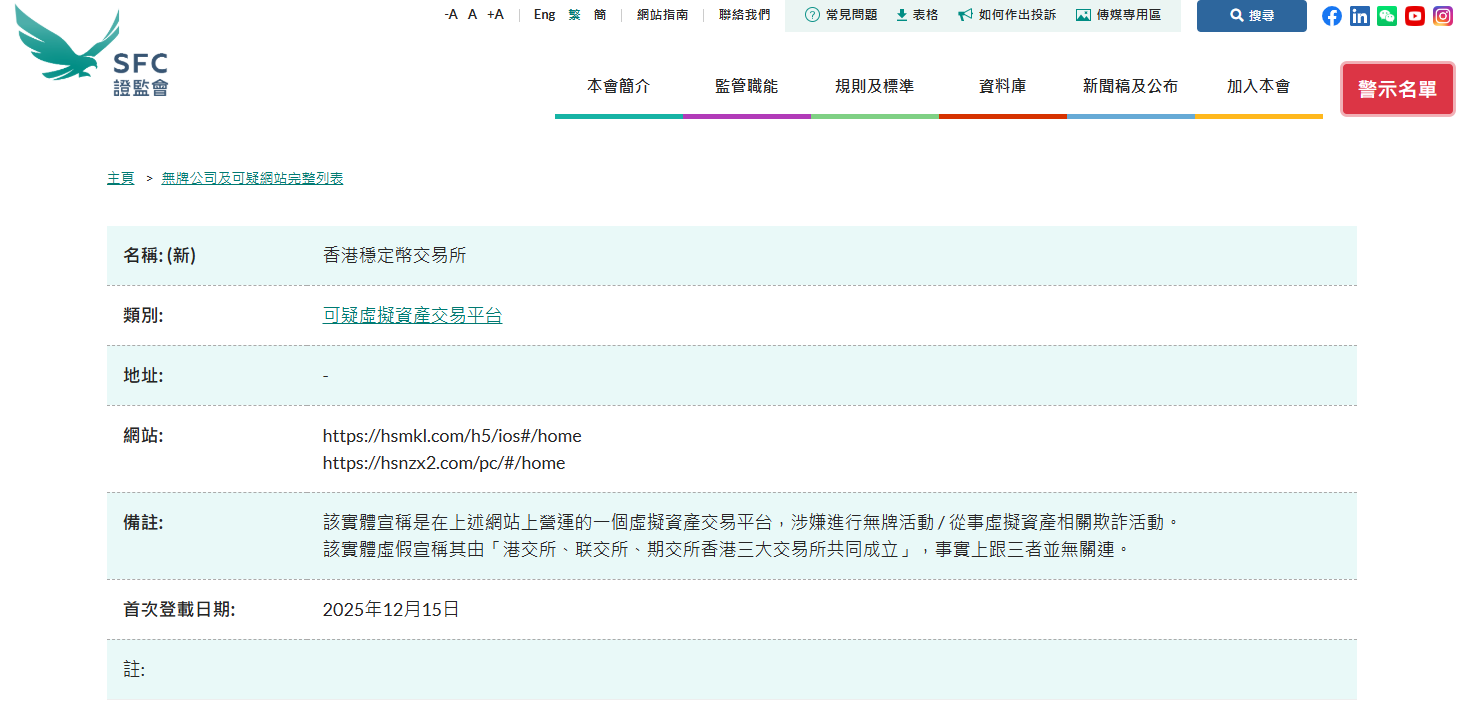Open the 可疑虛擬資產交易平台 category link

[412, 315]
